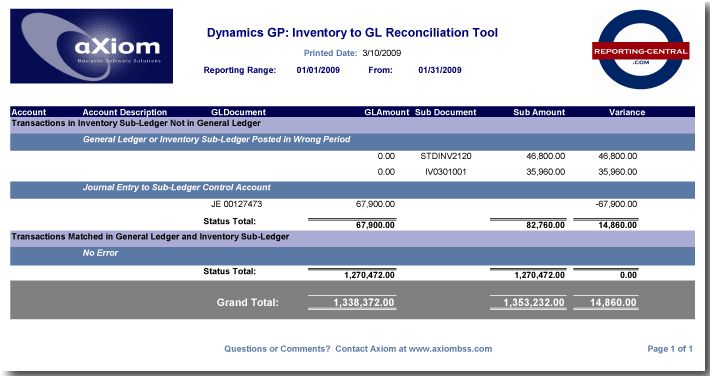Click the Sub Document column header
The height and width of the screenshot is (378, 712).
(445, 112)
